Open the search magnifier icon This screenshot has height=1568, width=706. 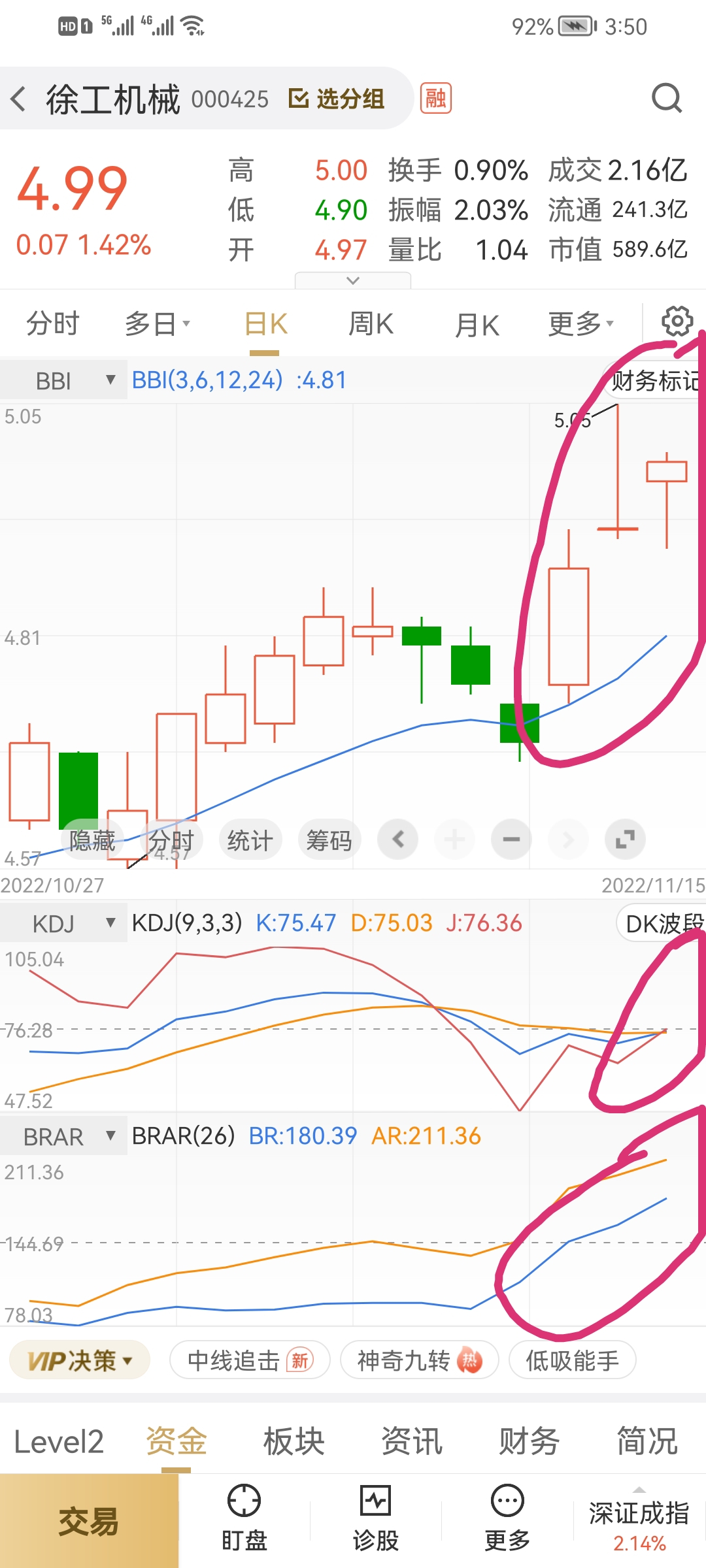[667, 99]
